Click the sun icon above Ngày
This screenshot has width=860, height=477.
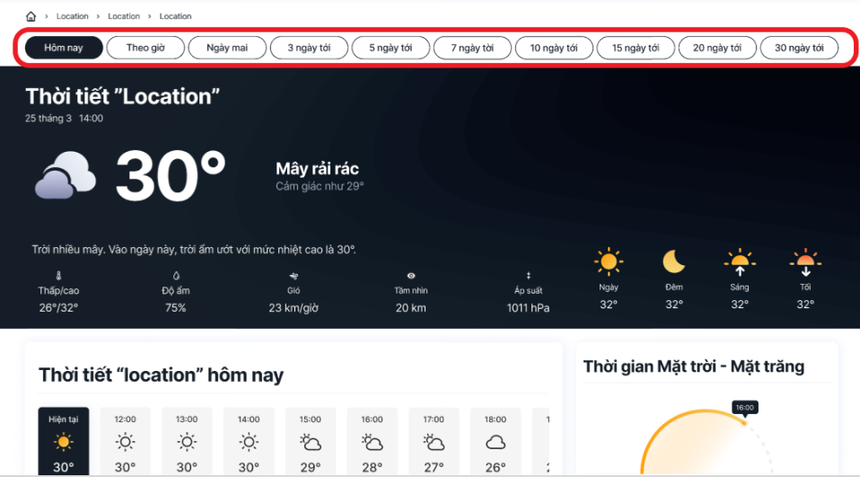tap(608, 262)
